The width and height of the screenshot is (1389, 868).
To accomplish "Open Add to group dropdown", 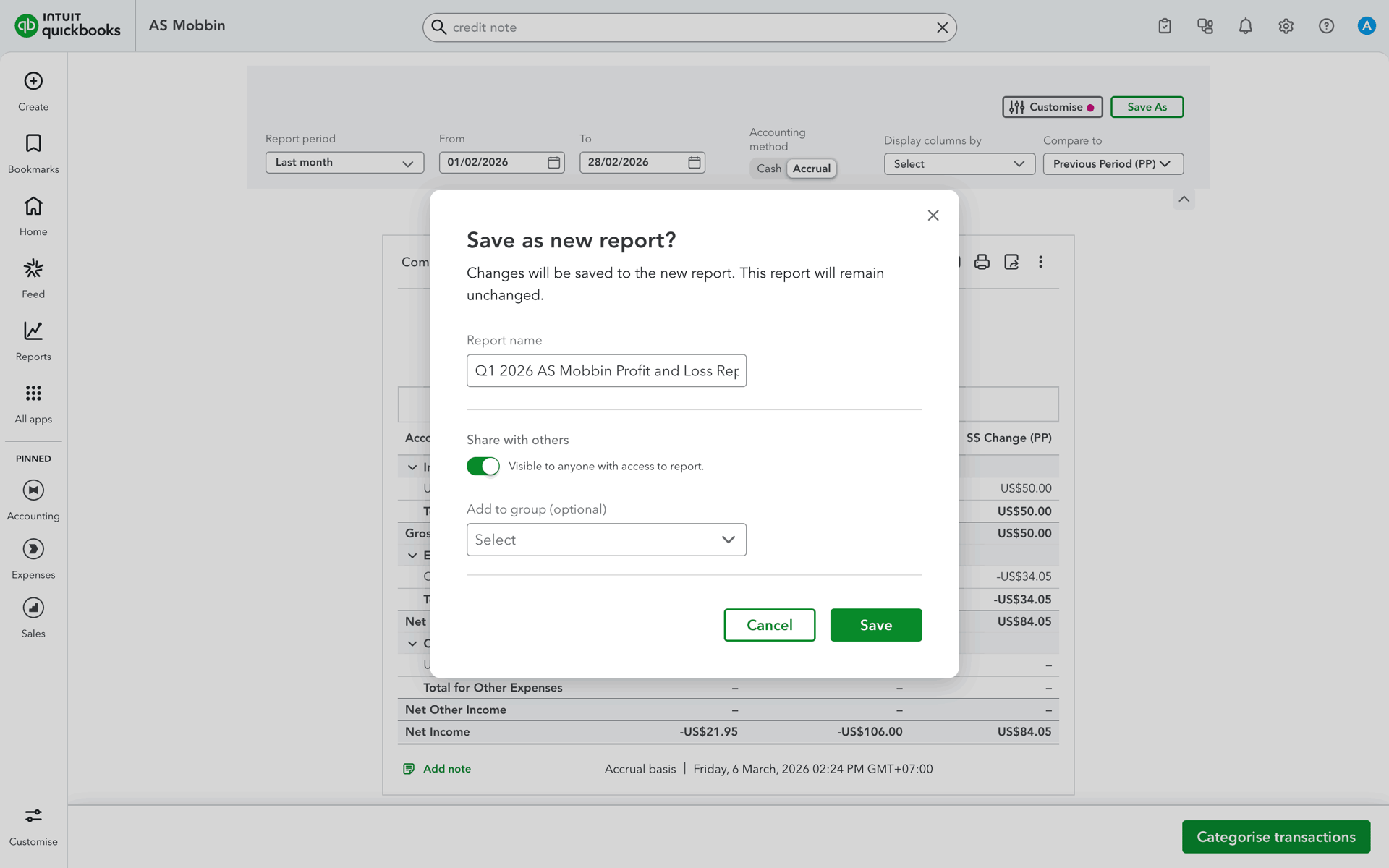I will coord(606,540).
